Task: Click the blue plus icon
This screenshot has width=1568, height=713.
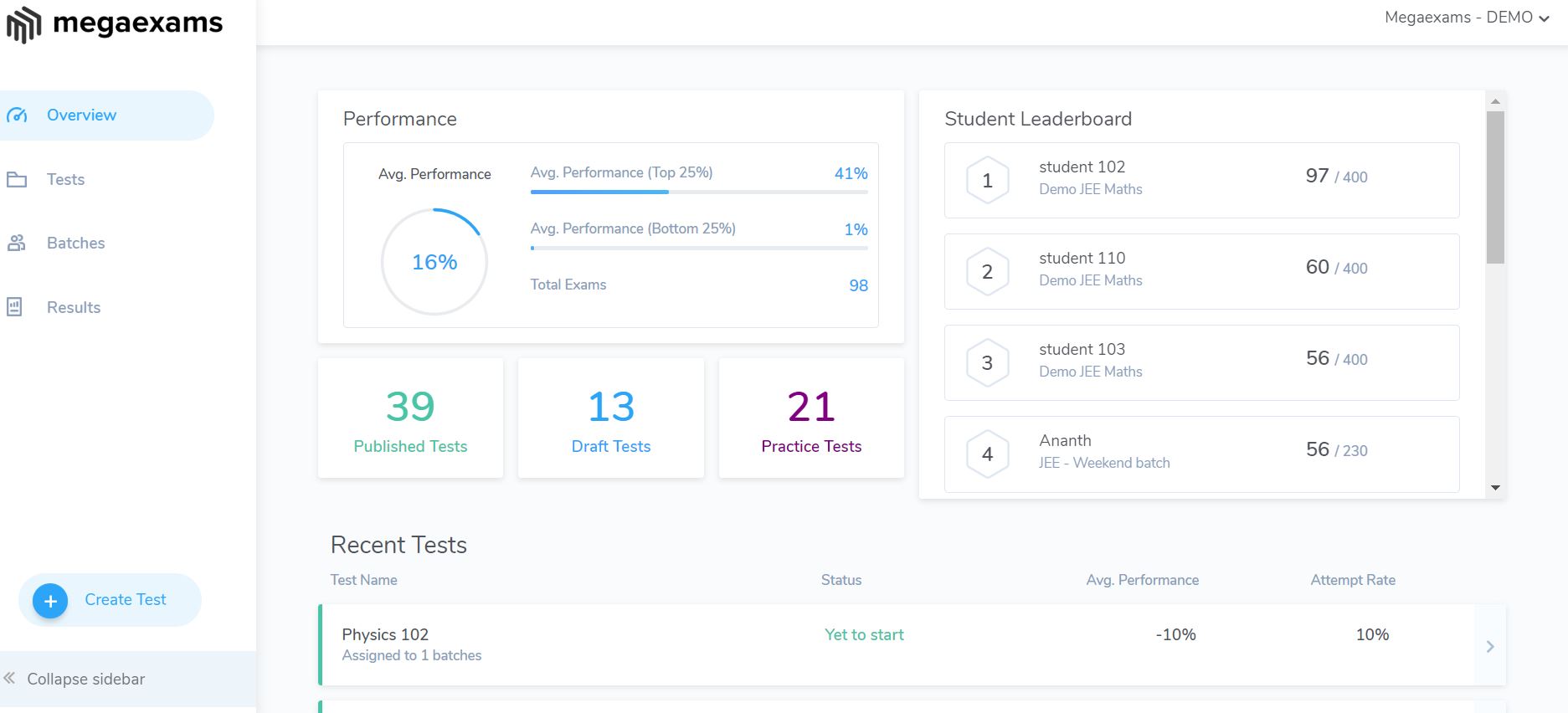Action: (50, 601)
